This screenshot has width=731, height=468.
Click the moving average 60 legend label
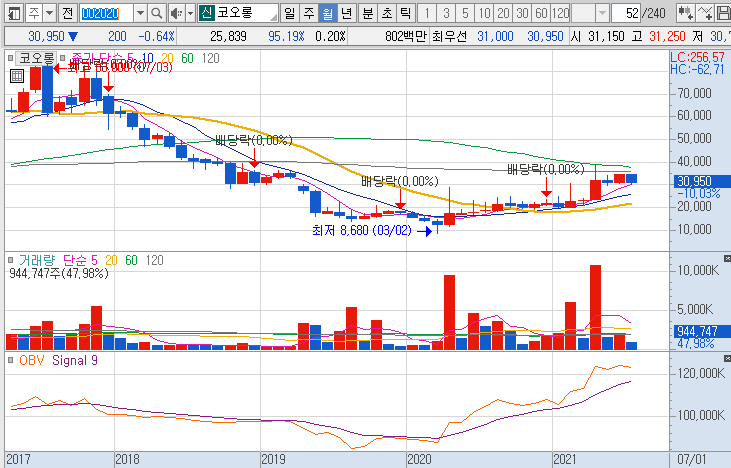click(x=187, y=58)
